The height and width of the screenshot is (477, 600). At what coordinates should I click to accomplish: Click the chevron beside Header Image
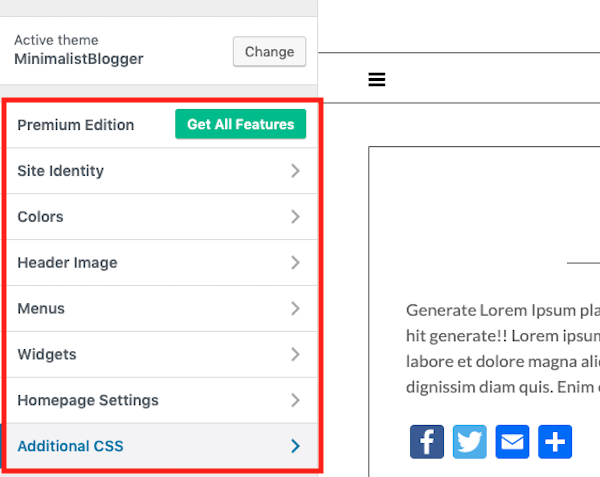(x=295, y=263)
